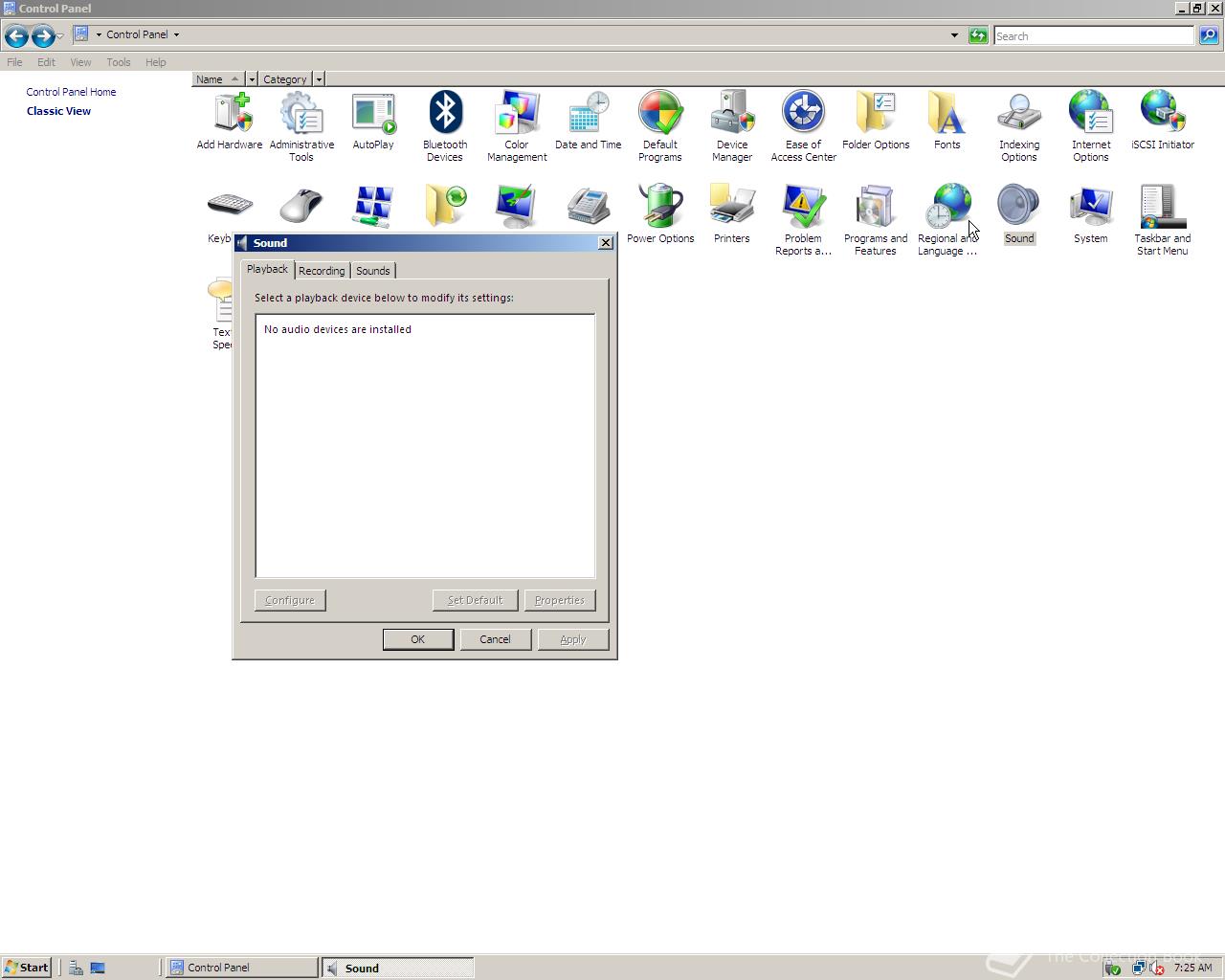Click the Refresh button next to address bar
The width and height of the screenshot is (1225, 980).
click(x=978, y=35)
